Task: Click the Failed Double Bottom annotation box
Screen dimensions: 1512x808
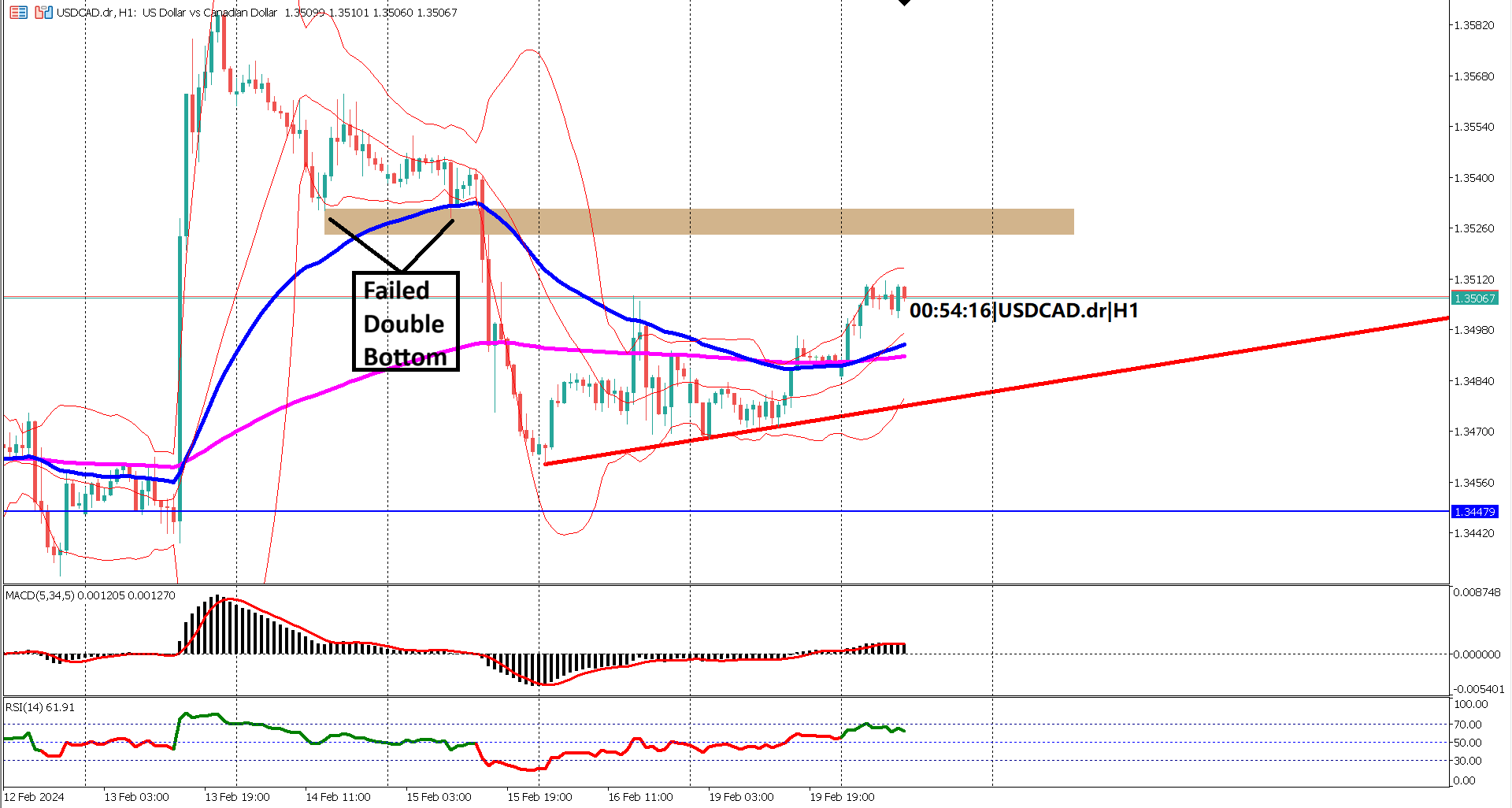Action: [x=405, y=323]
